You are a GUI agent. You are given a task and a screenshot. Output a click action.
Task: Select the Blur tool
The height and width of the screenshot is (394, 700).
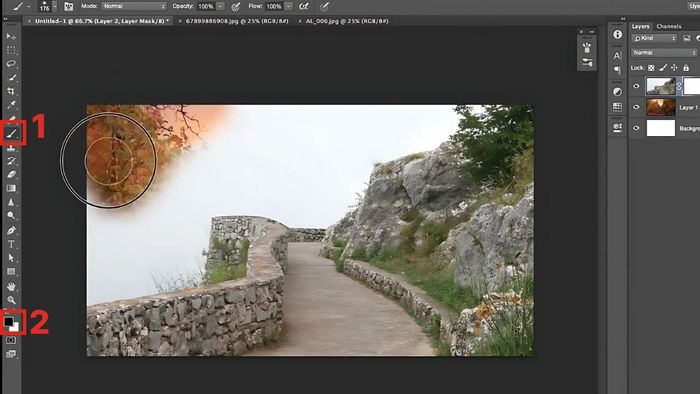(11, 202)
